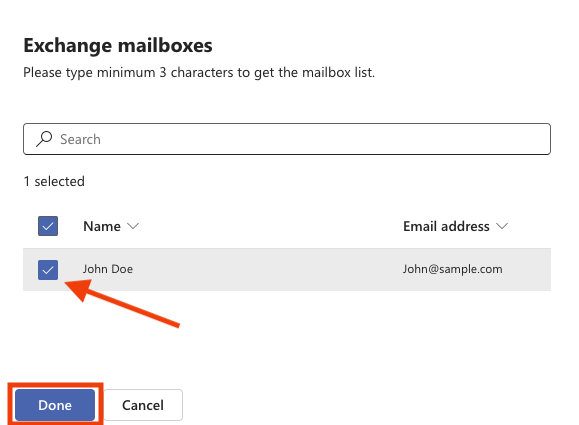Viewport: 579px width, 425px height.
Task: Click the checkmark icon beside Name header
Action: tap(48, 226)
